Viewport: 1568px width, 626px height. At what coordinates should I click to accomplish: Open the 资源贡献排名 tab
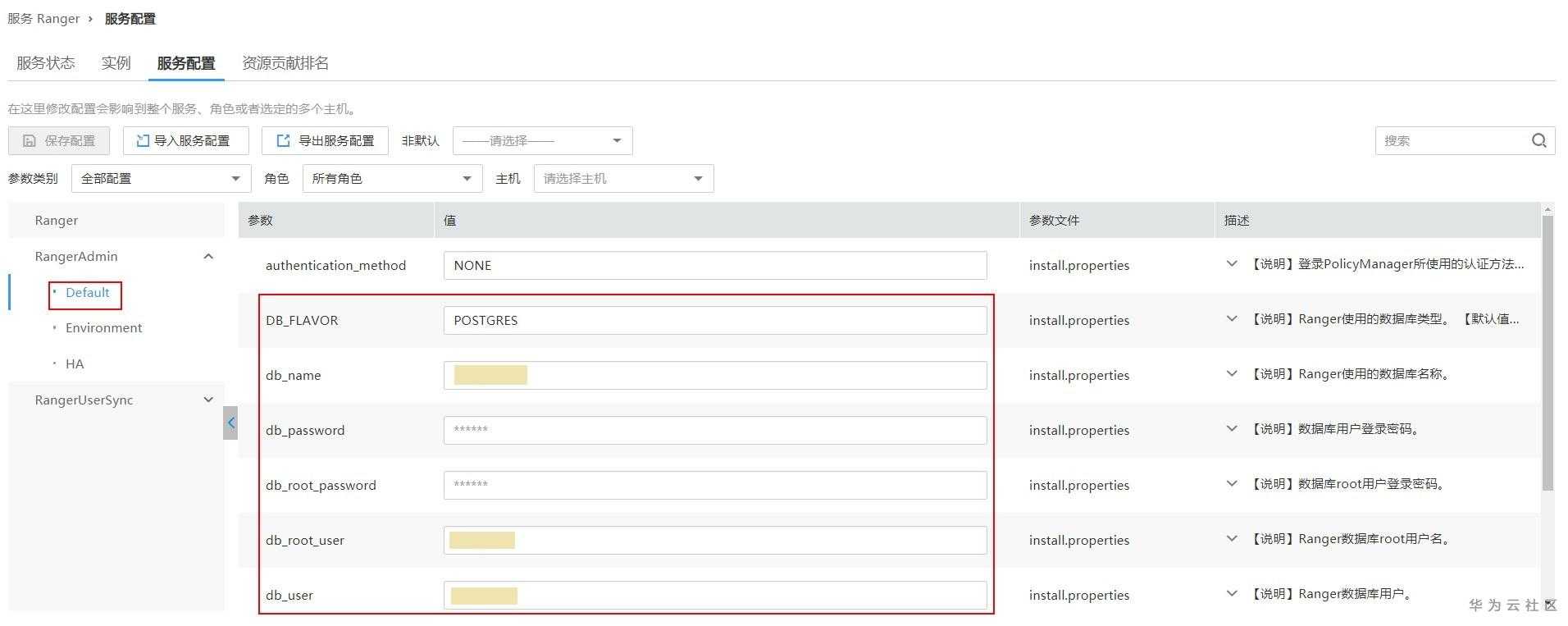pyautogui.click(x=285, y=63)
